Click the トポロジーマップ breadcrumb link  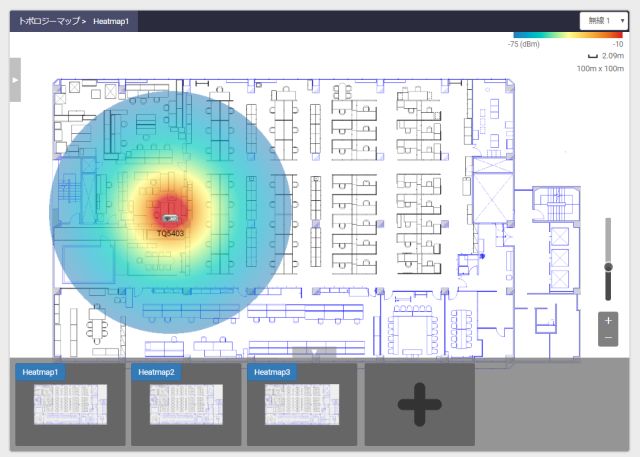(49, 21)
